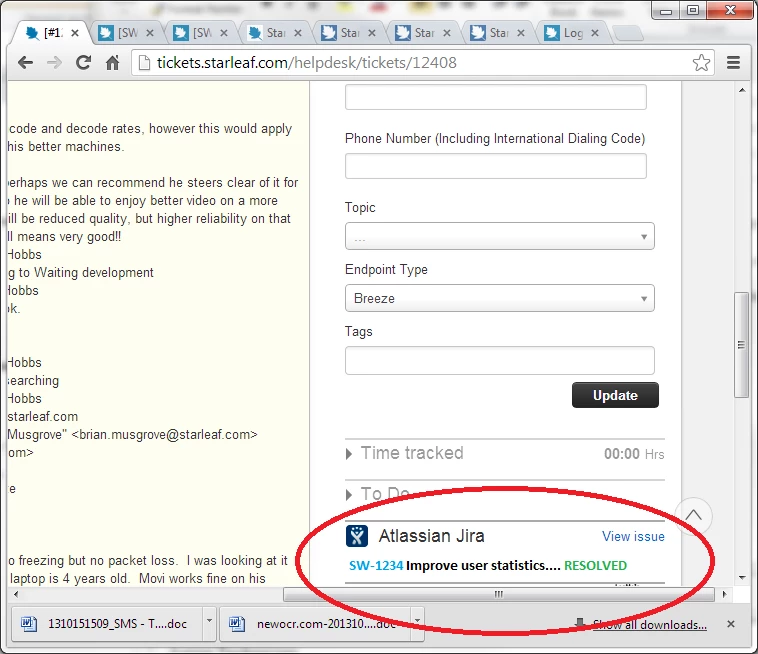The width and height of the screenshot is (758, 654).
Task: Open the 1310151509_SMS Word document download
Action: tap(105, 624)
